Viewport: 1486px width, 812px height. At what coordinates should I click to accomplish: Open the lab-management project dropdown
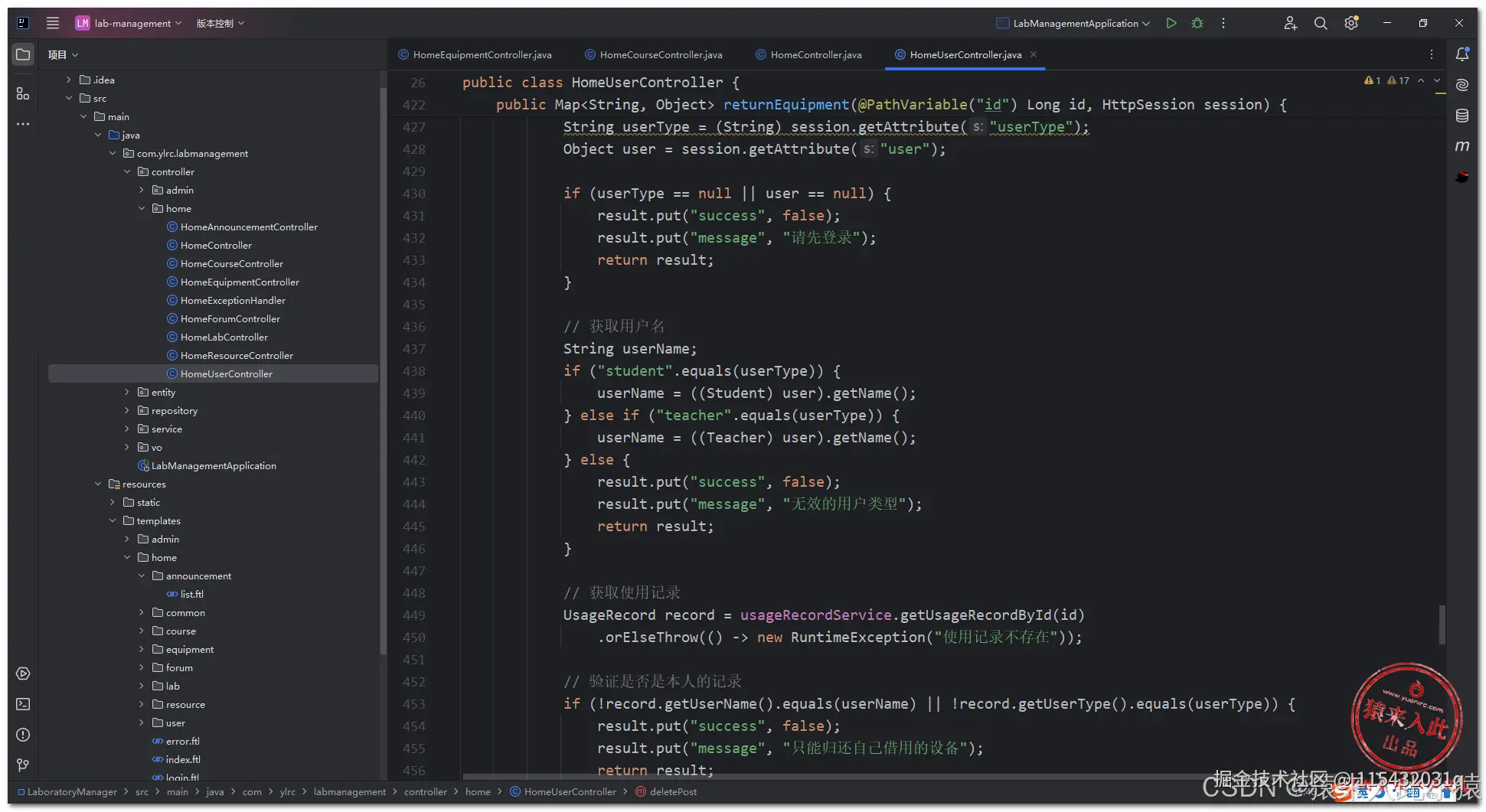(x=129, y=23)
